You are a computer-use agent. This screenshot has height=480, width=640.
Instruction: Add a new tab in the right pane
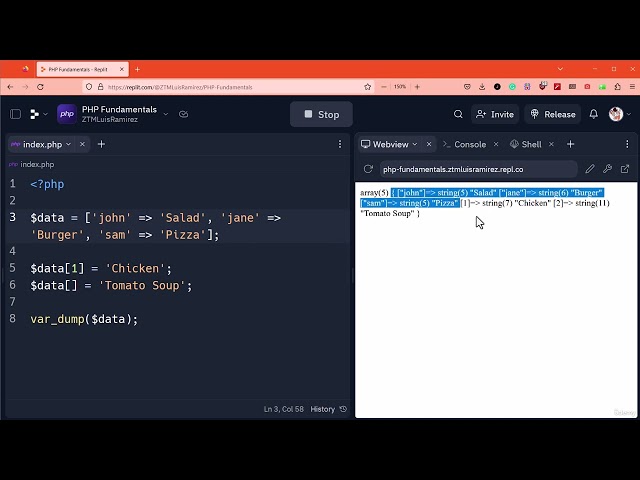[571, 144]
